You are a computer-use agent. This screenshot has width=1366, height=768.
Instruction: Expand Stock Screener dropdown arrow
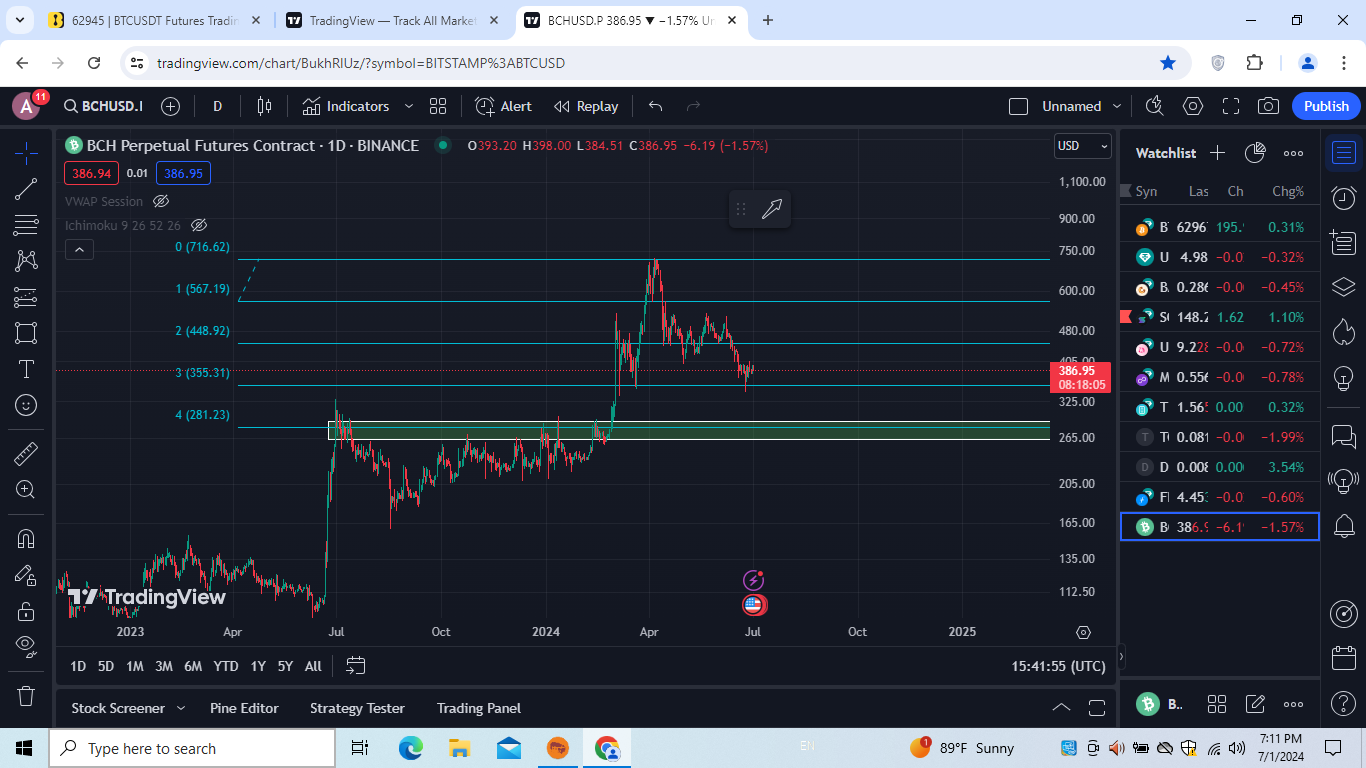click(x=181, y=708)
